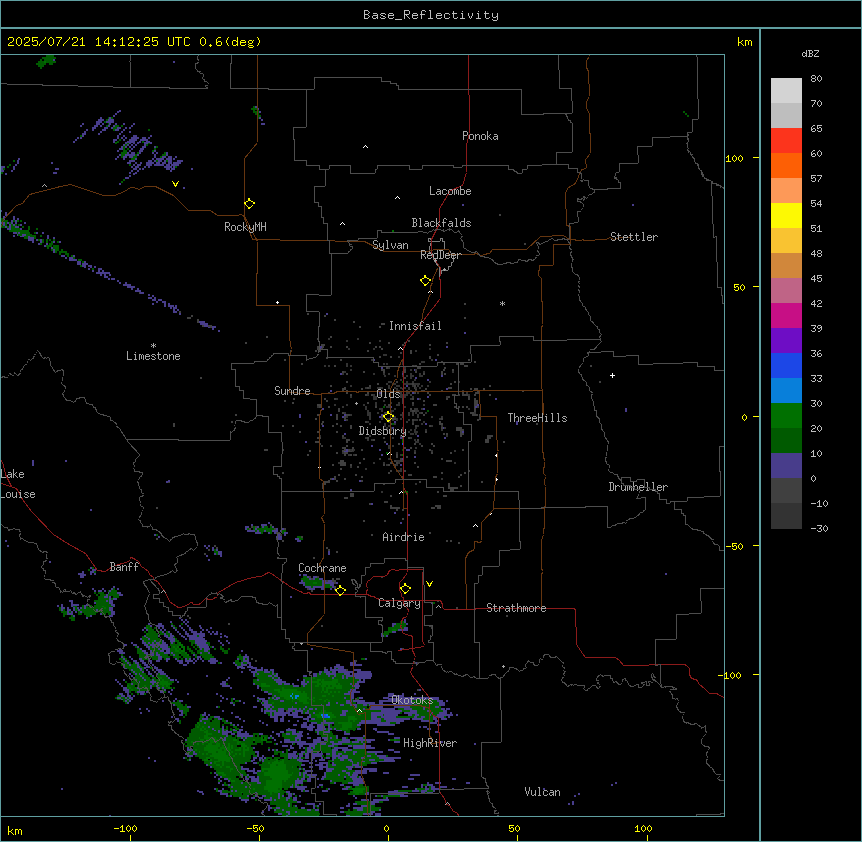Click the HighRiver city label
Viewport: 862px width, 842px height.
[x=430, y=743]
